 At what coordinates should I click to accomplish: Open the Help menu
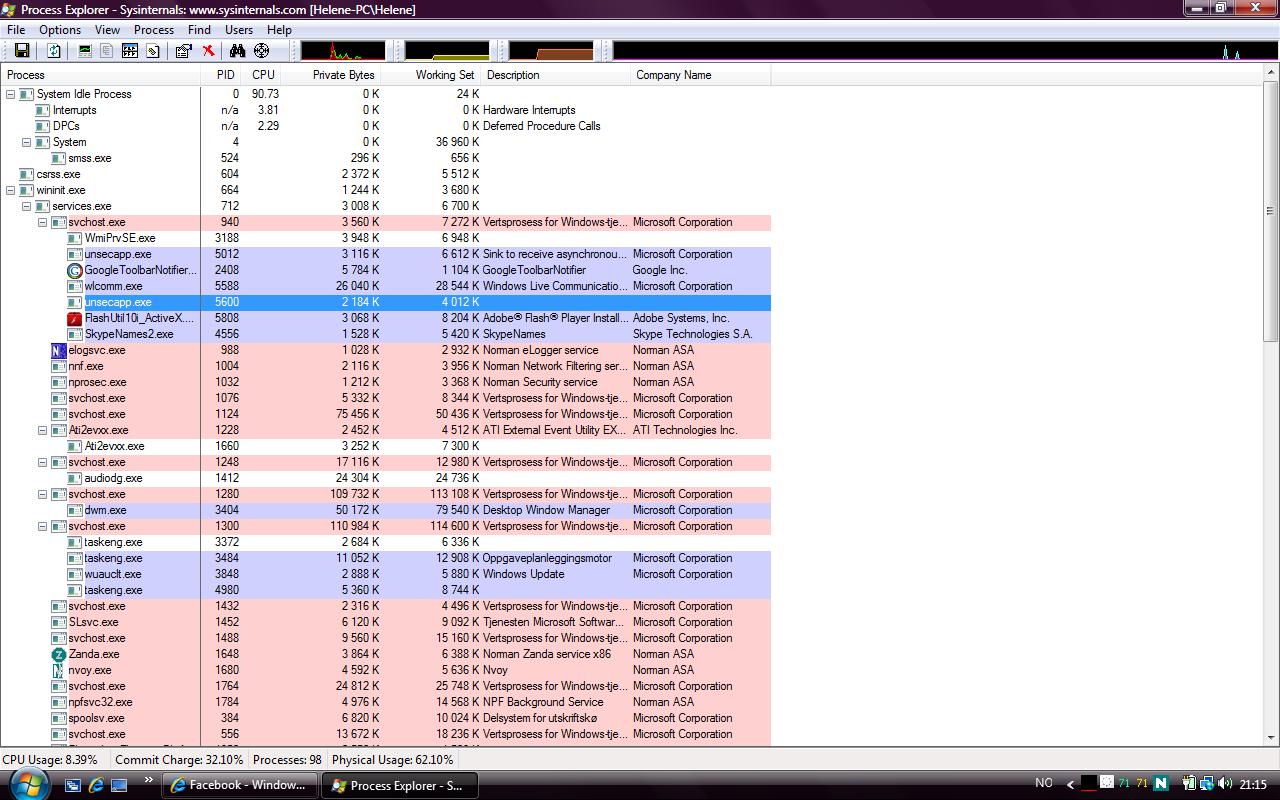pos(279,30)
